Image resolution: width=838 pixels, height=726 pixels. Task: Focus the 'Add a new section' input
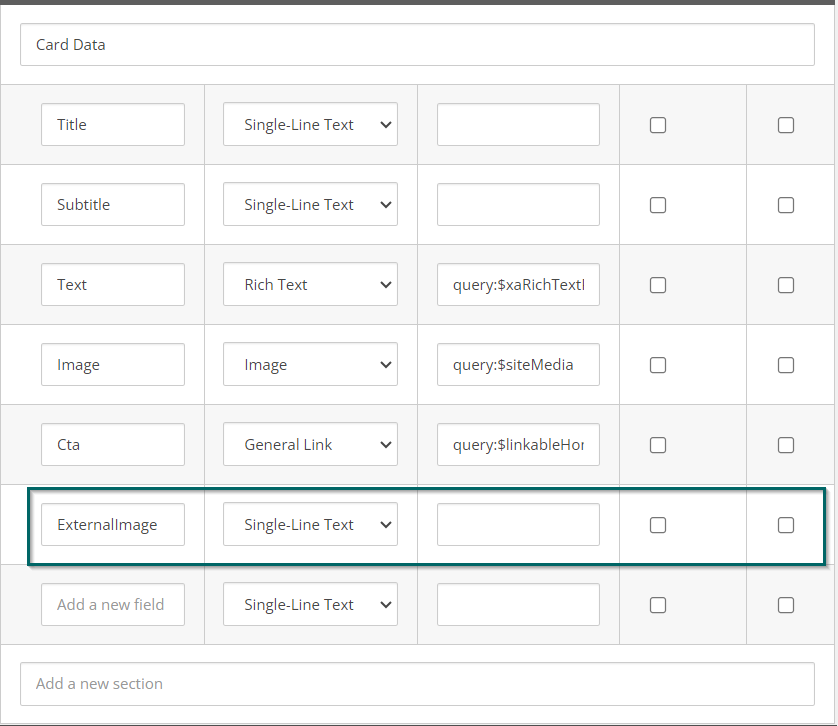(x=417, y=684)
